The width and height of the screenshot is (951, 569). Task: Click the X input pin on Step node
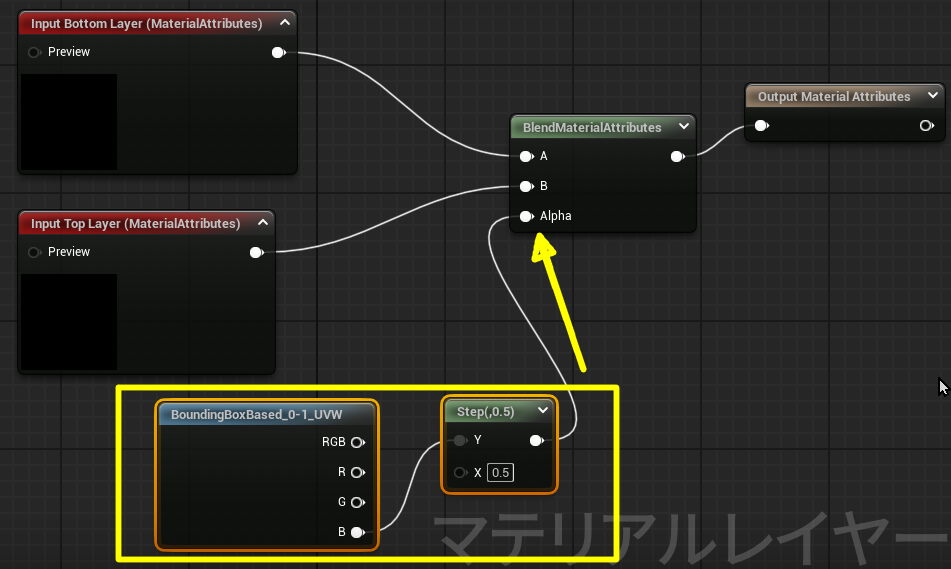(x=460, y=473)
